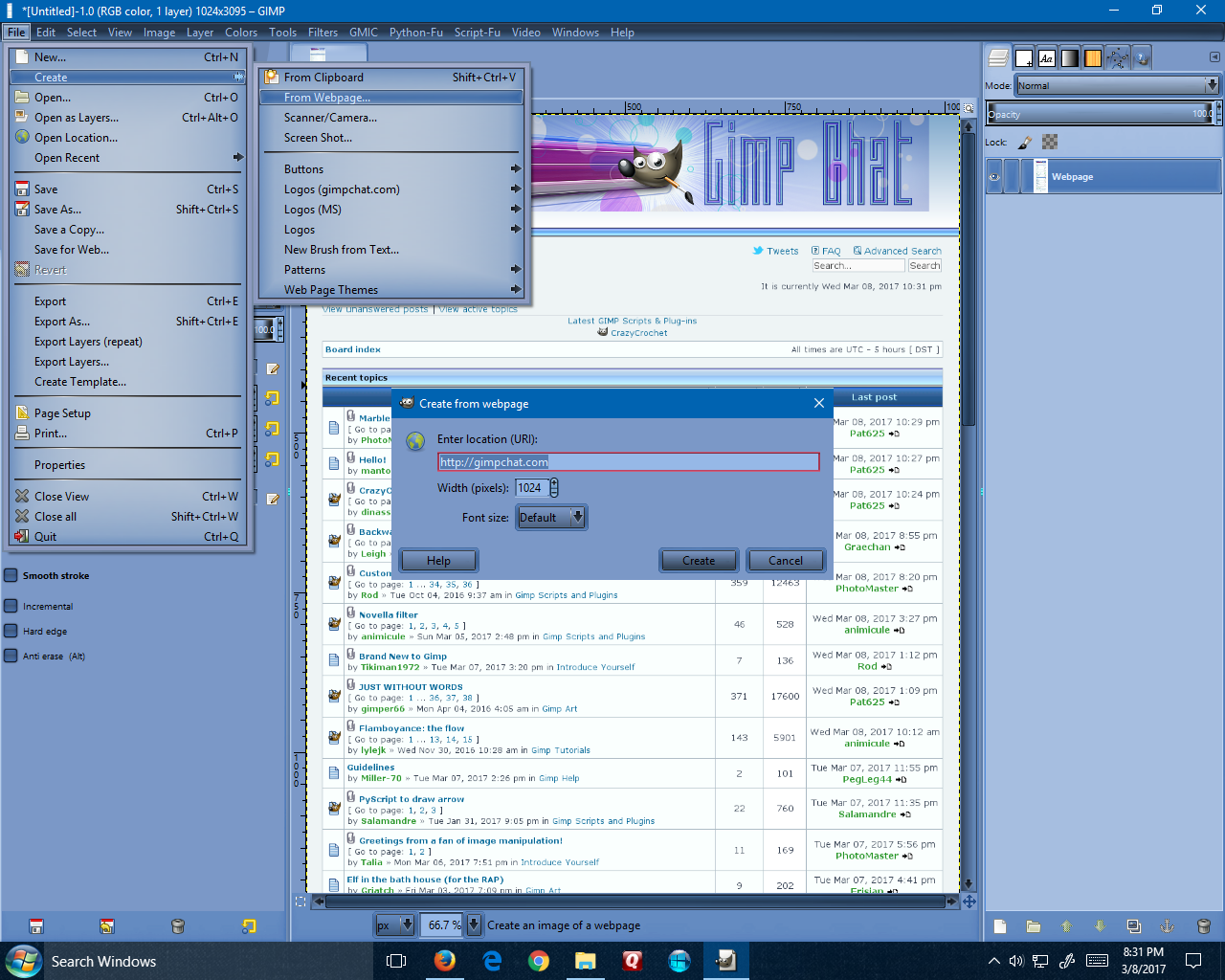Viewport: 1225px width, 980px height.
Task: Hide the Webpage layer with eye icon
Action: point(995,177)
